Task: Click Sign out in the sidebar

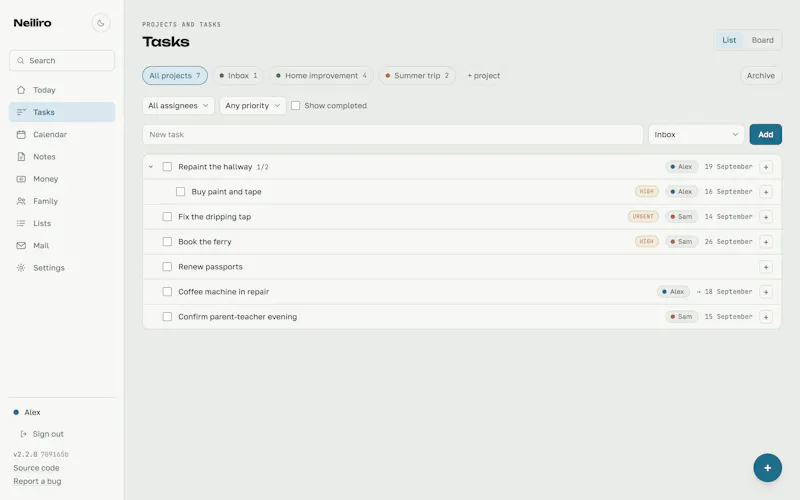Action: pyautogui.click(x=48, y=434)
